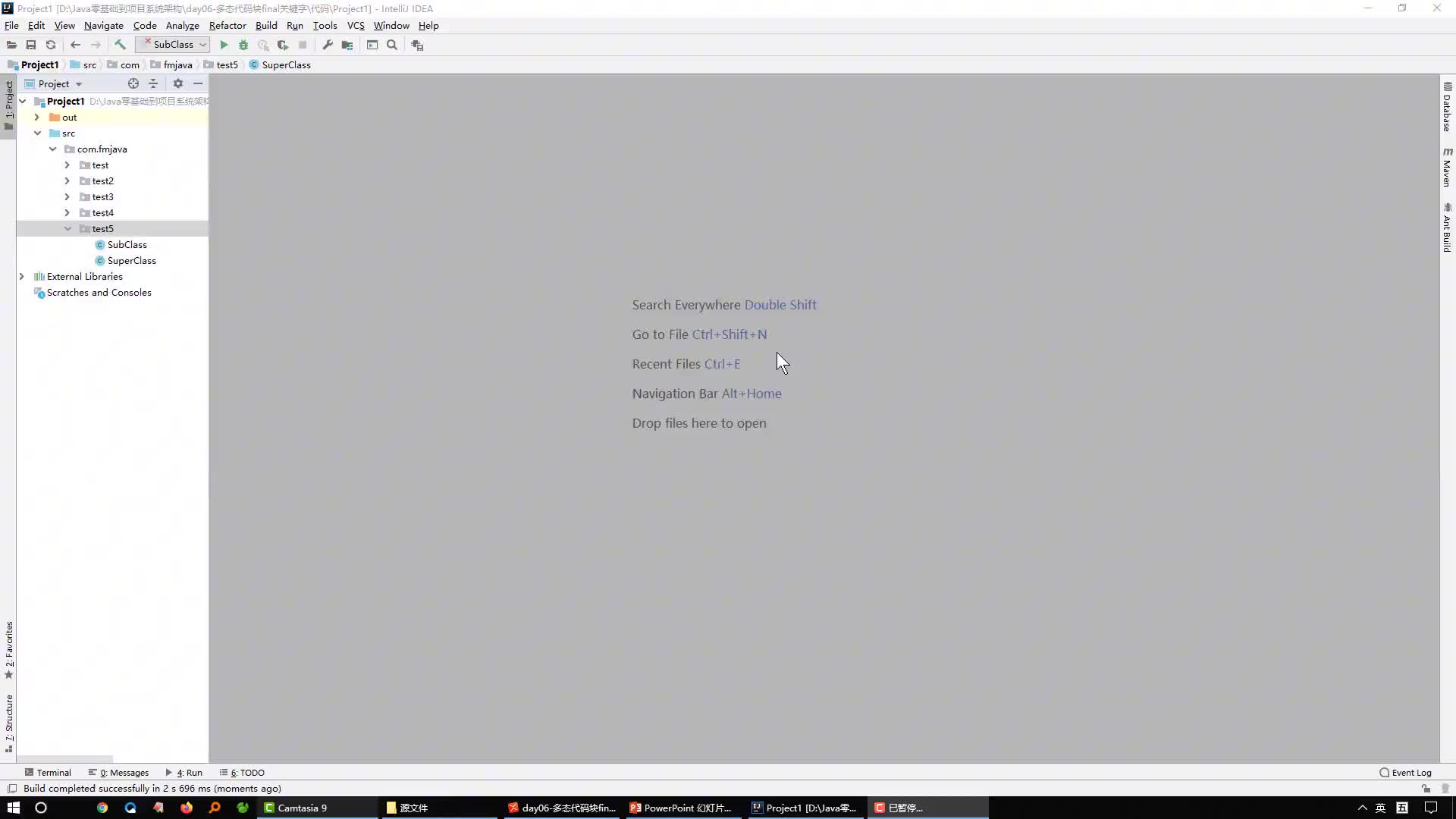Click the Run button in toolbar
Screen dimensions: 1456x819
(x=223, y=45)
